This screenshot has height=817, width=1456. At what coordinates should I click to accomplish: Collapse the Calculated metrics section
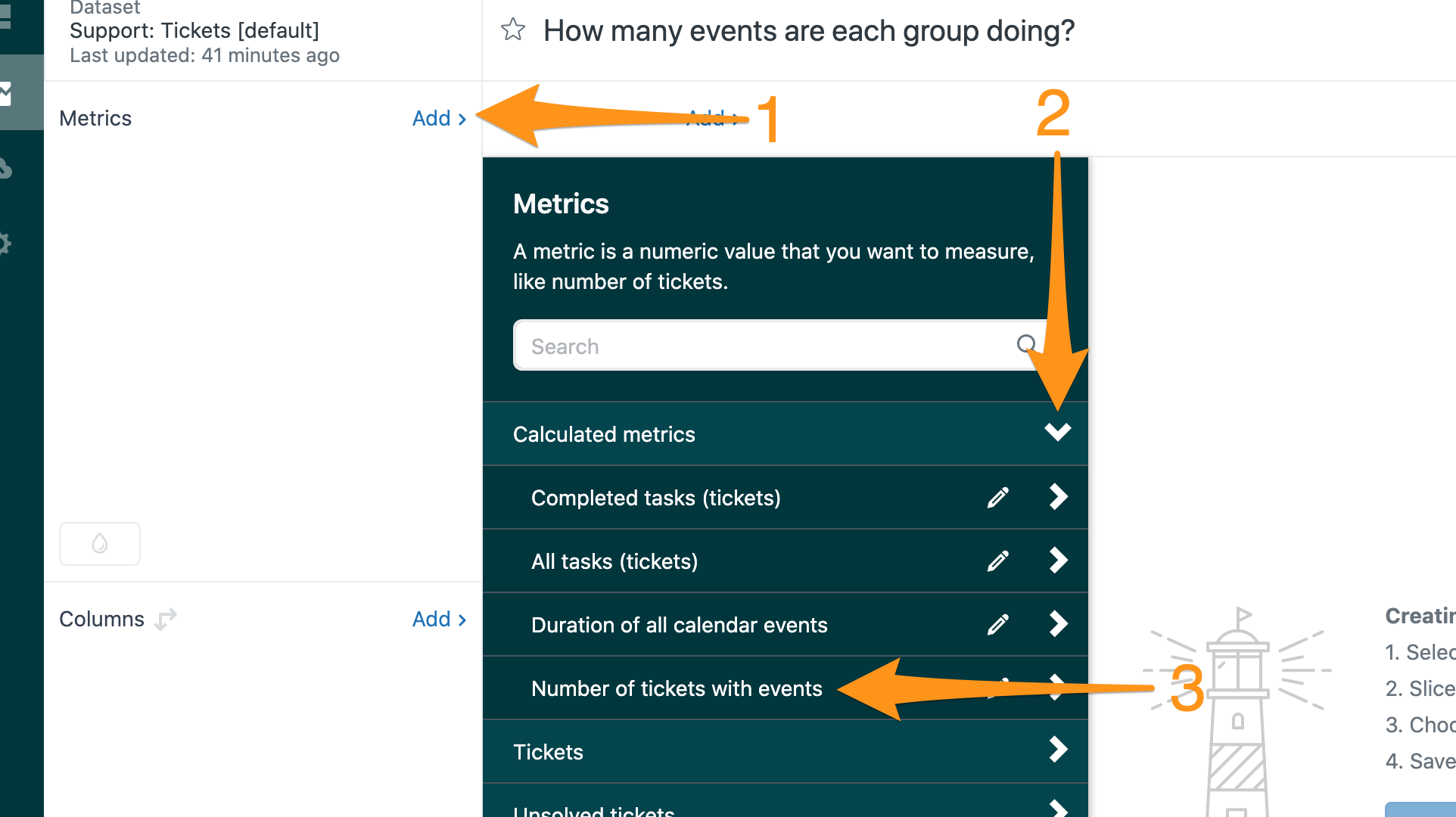click(x=1057, y=432)
